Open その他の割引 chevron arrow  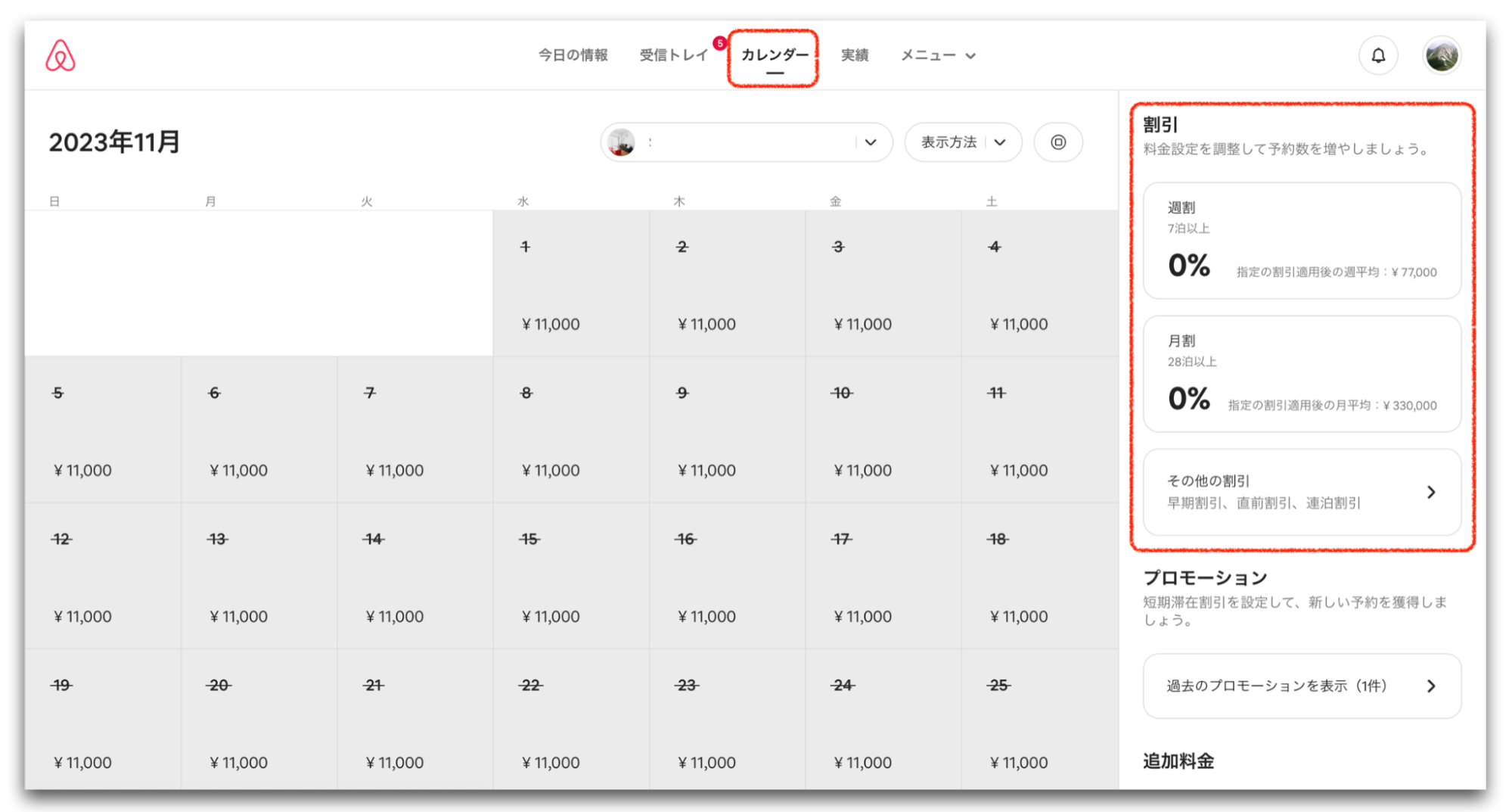click(1430, 492)
